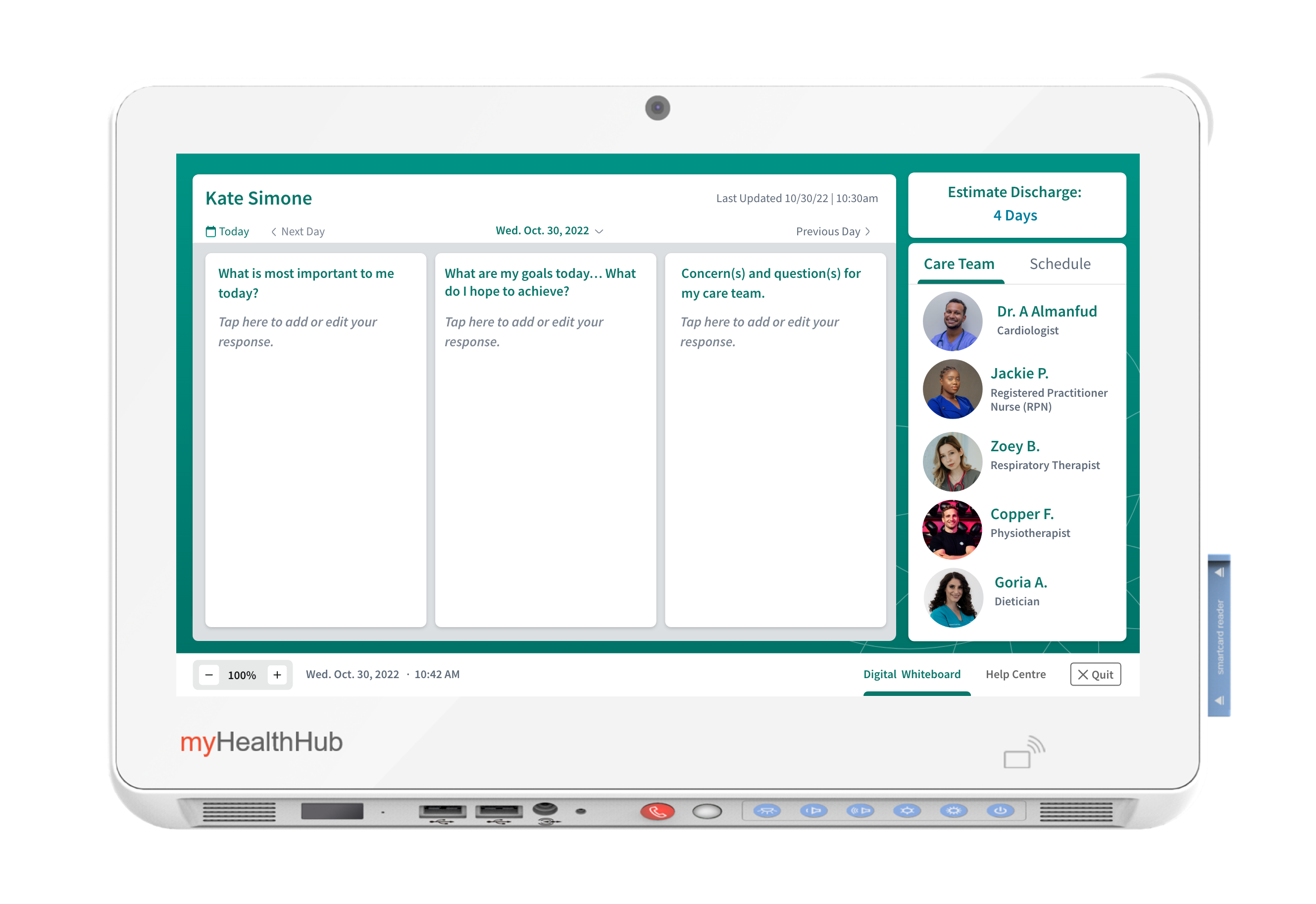
Task: Click the Estimate Discharge 4 Days card
Action: pyautogui.click(x=1016, y=205)
